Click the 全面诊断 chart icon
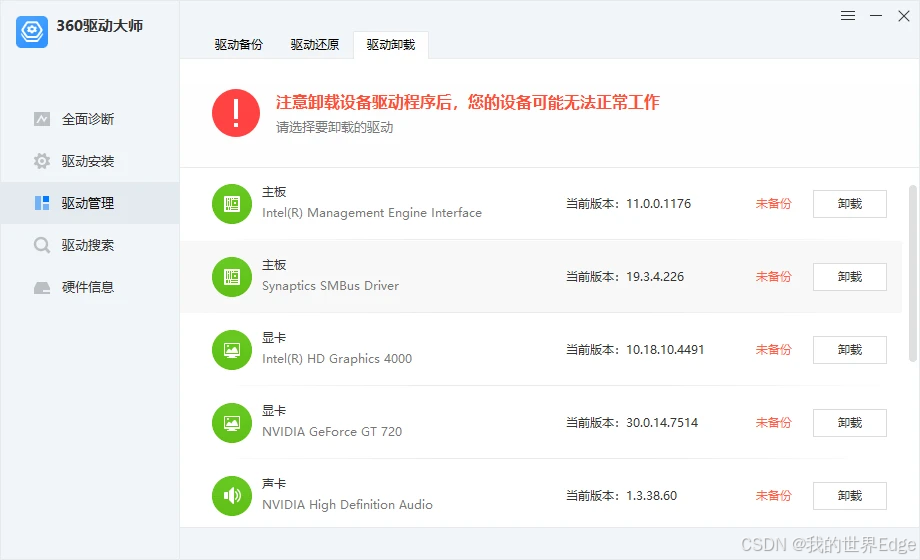Screen dimensions: 920x560 coord(42,119)
